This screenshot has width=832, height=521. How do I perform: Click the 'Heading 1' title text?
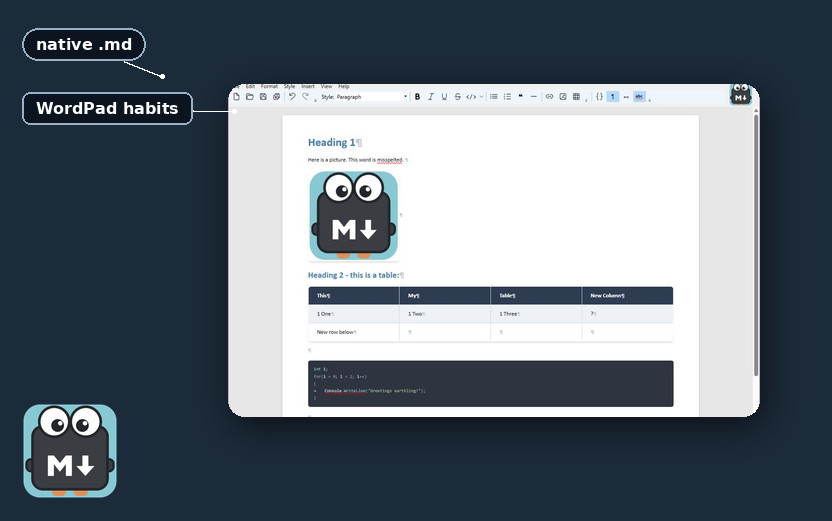pyautogui.click(x=332, y=142)
